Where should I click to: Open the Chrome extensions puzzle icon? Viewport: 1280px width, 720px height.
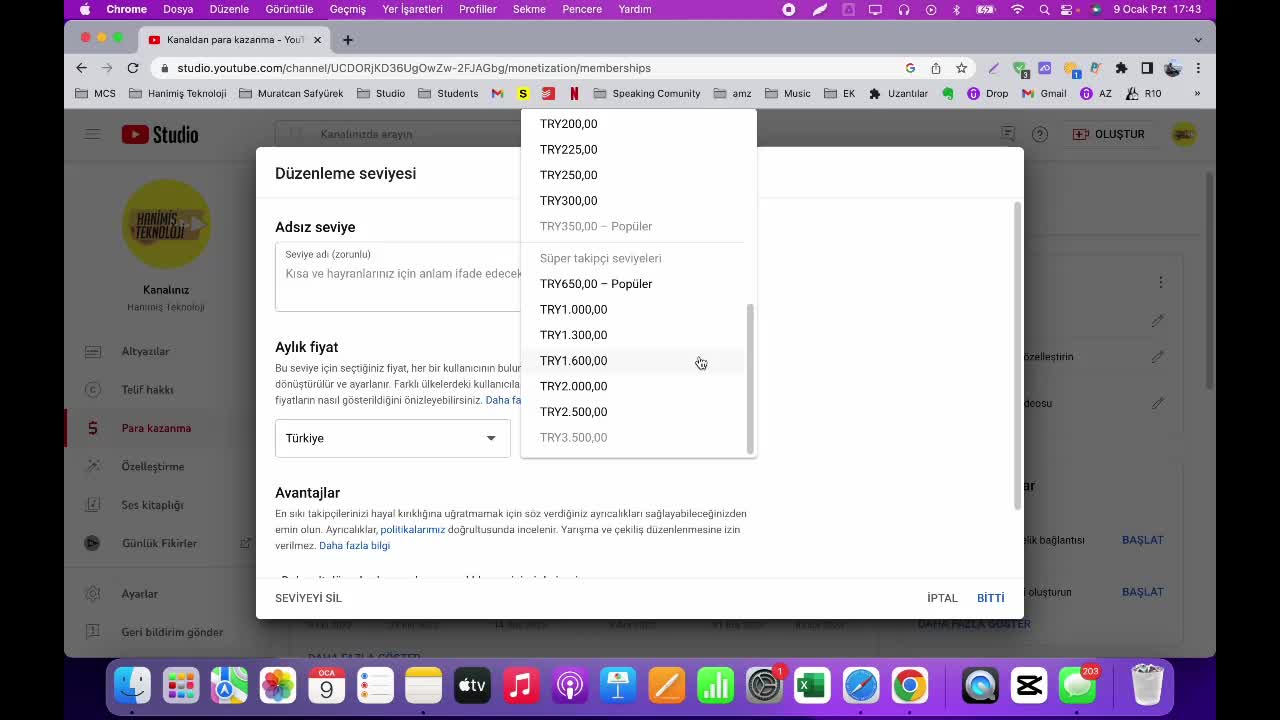(x=1121, y=68)
